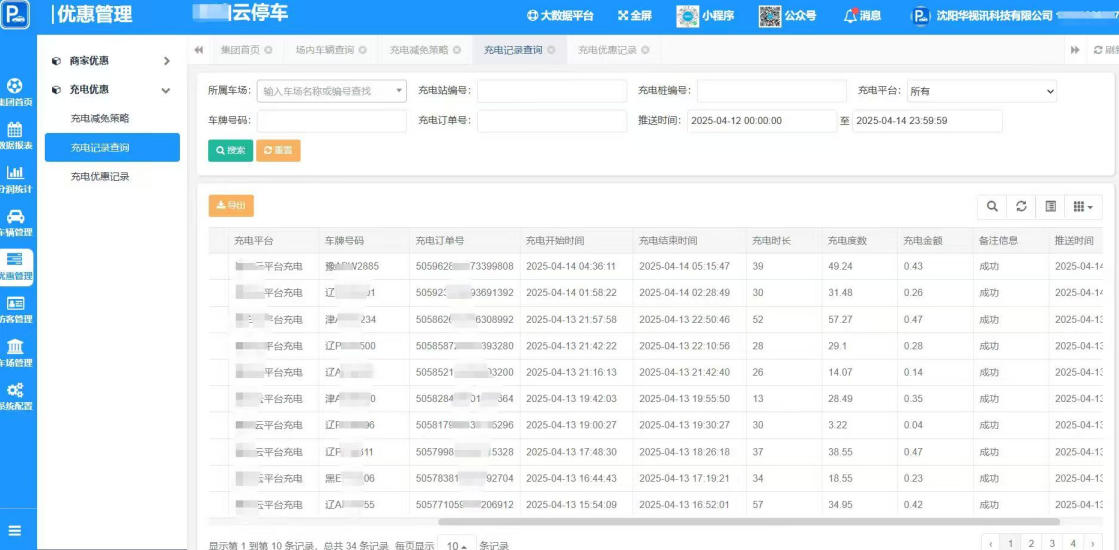1119x550 pixels.
Task: Click the table search magnifier icon
Action: tap(992, 206)
